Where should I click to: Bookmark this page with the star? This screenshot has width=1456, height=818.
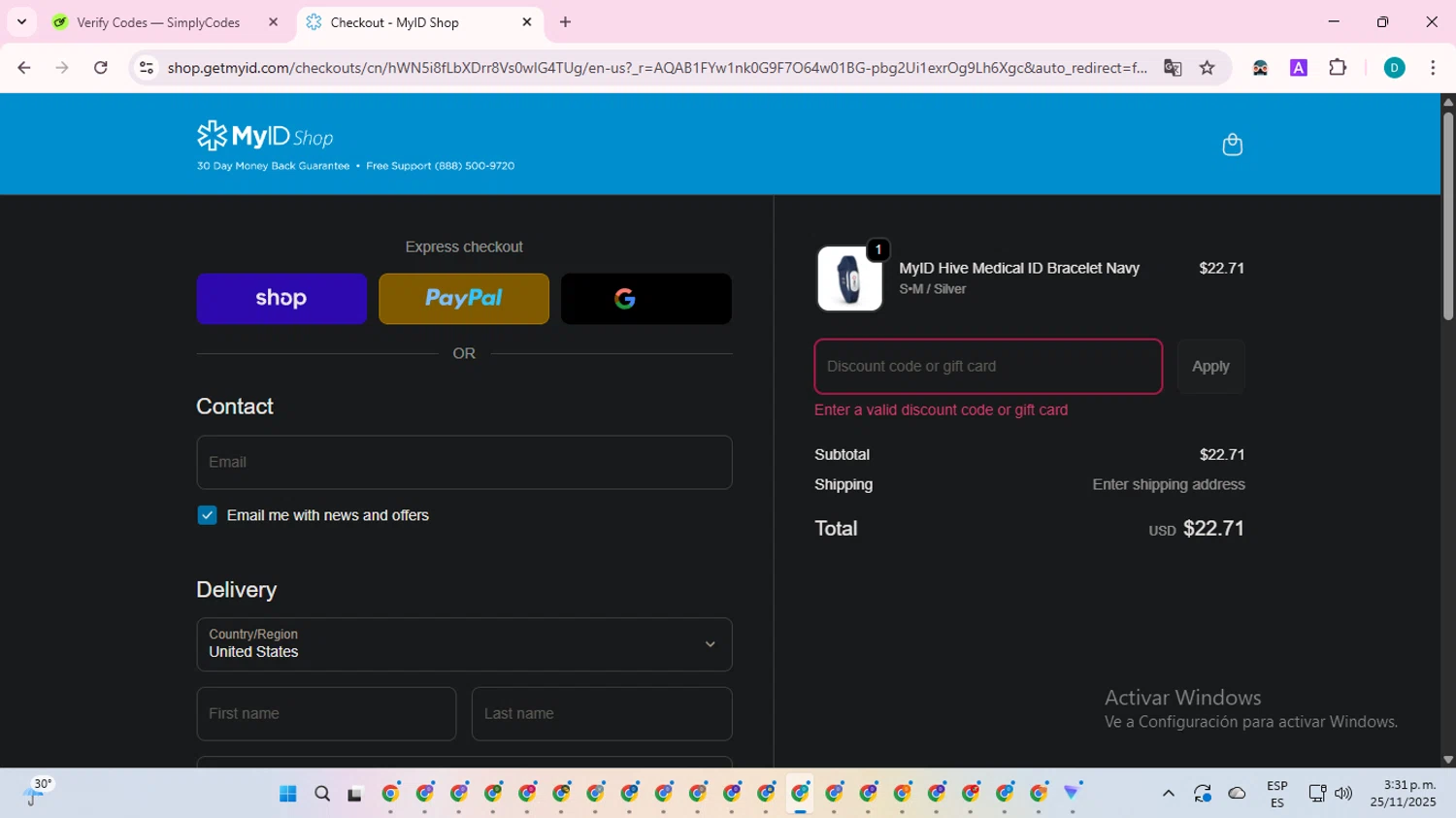(x=1208, y=68)
